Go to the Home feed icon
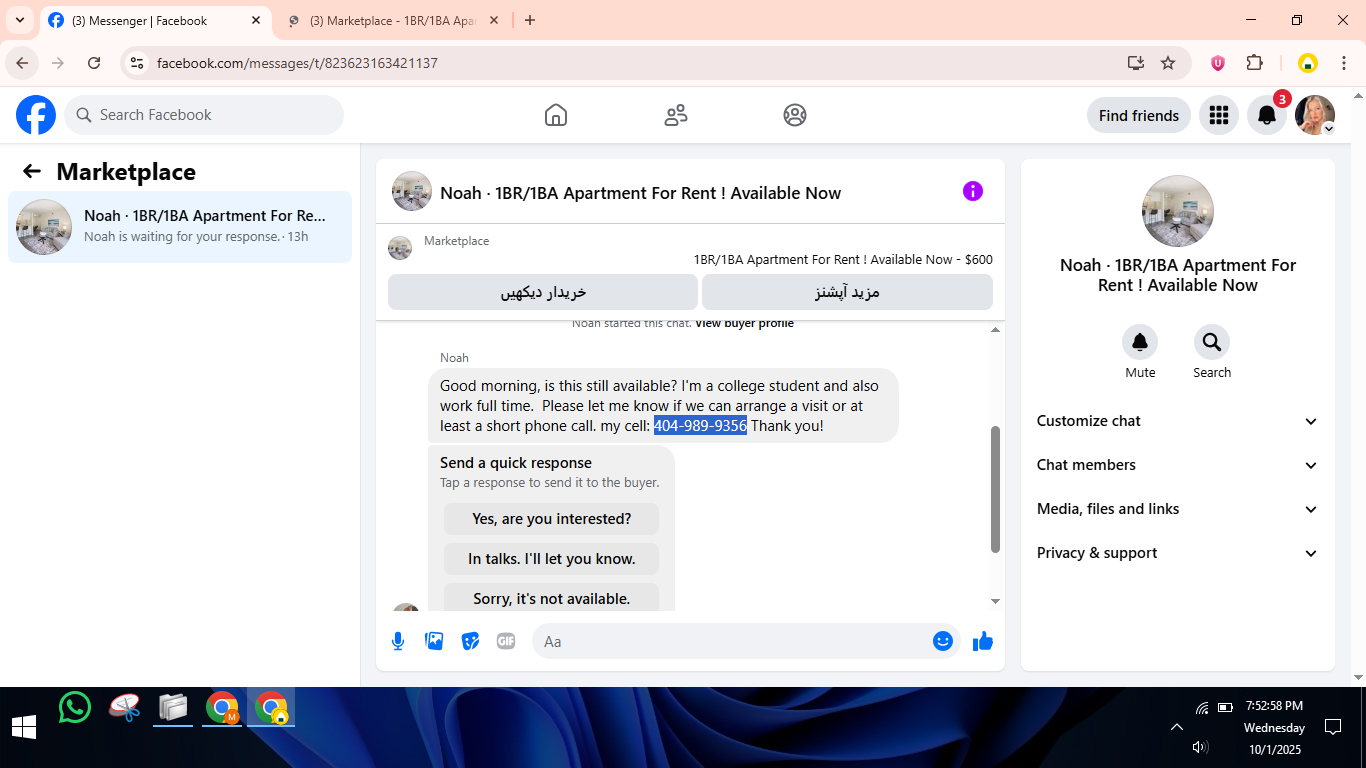 (x=556, y=115)
